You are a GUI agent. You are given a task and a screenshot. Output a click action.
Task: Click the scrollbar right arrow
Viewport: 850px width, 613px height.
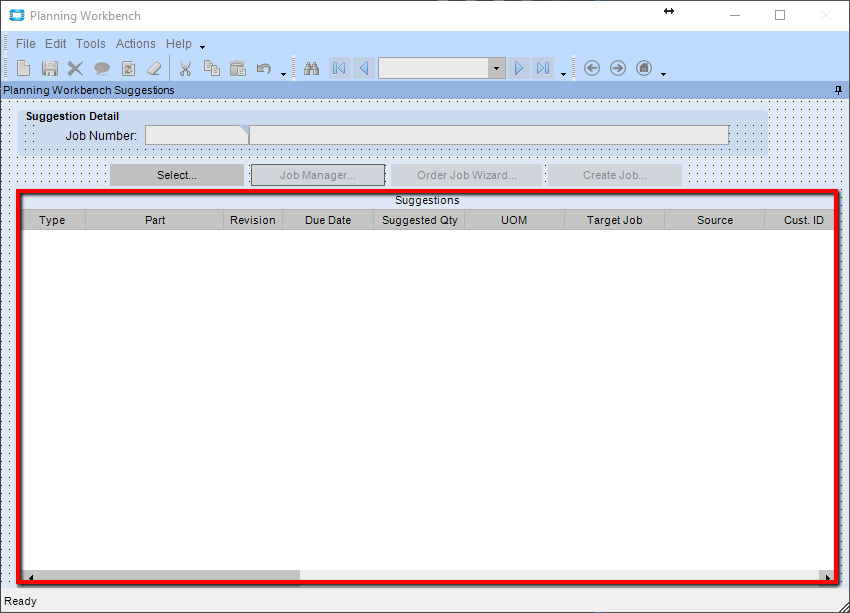828,577
